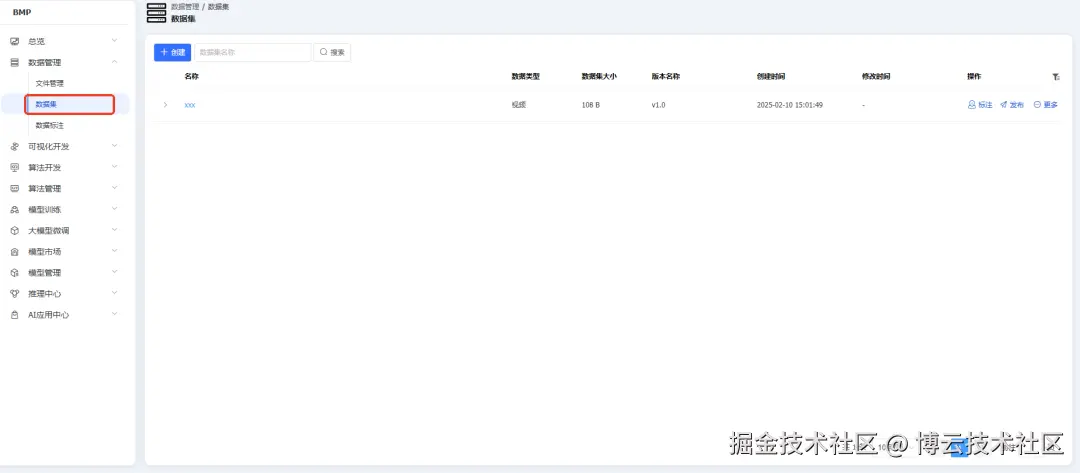Open 数据标注 submenu item
The height and width of the screenshot is (473, 1080).
tap(50, 125)
